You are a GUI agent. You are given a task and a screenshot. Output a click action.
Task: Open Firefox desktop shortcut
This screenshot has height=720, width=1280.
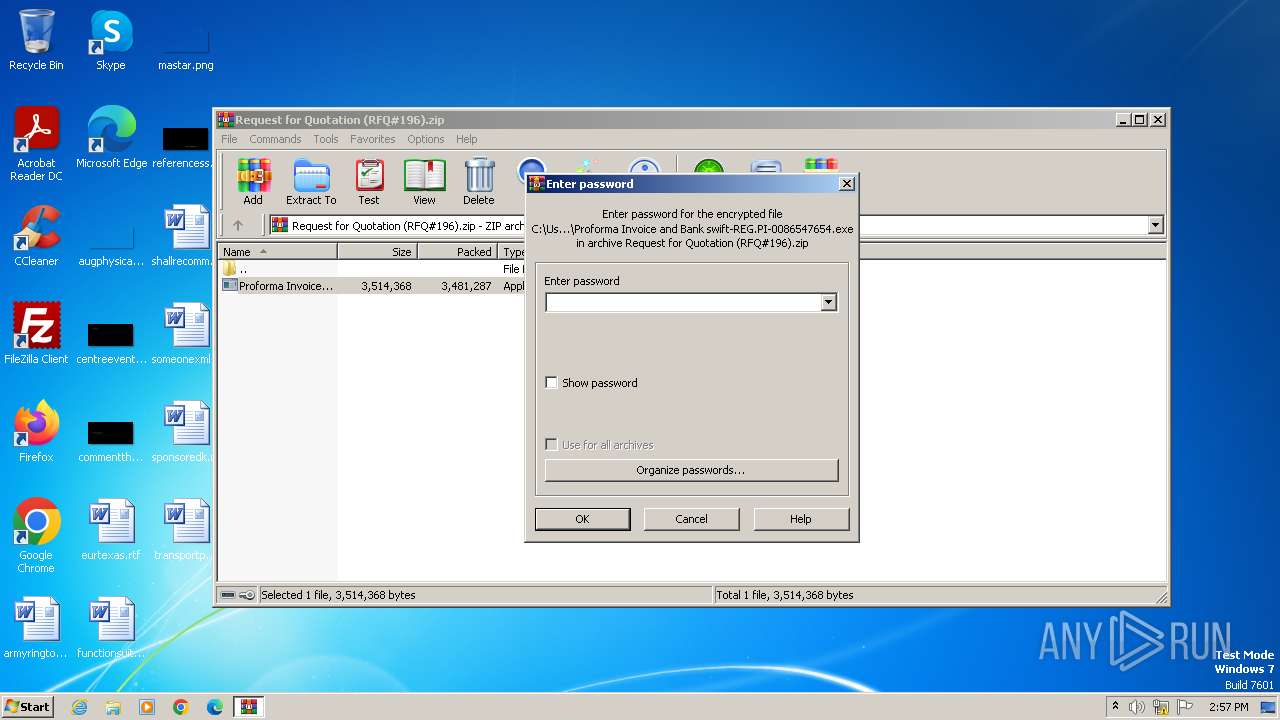coord(36,432)
